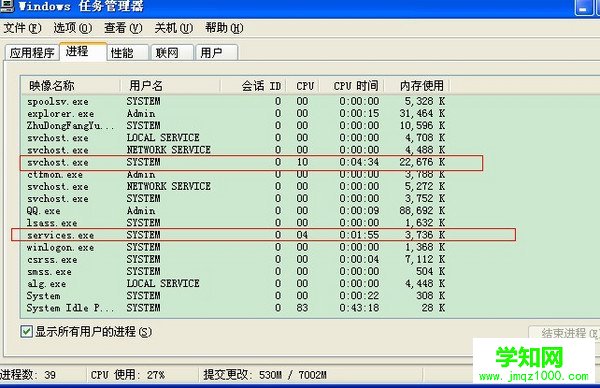Click the 结束进程 button

click(565, 333)
